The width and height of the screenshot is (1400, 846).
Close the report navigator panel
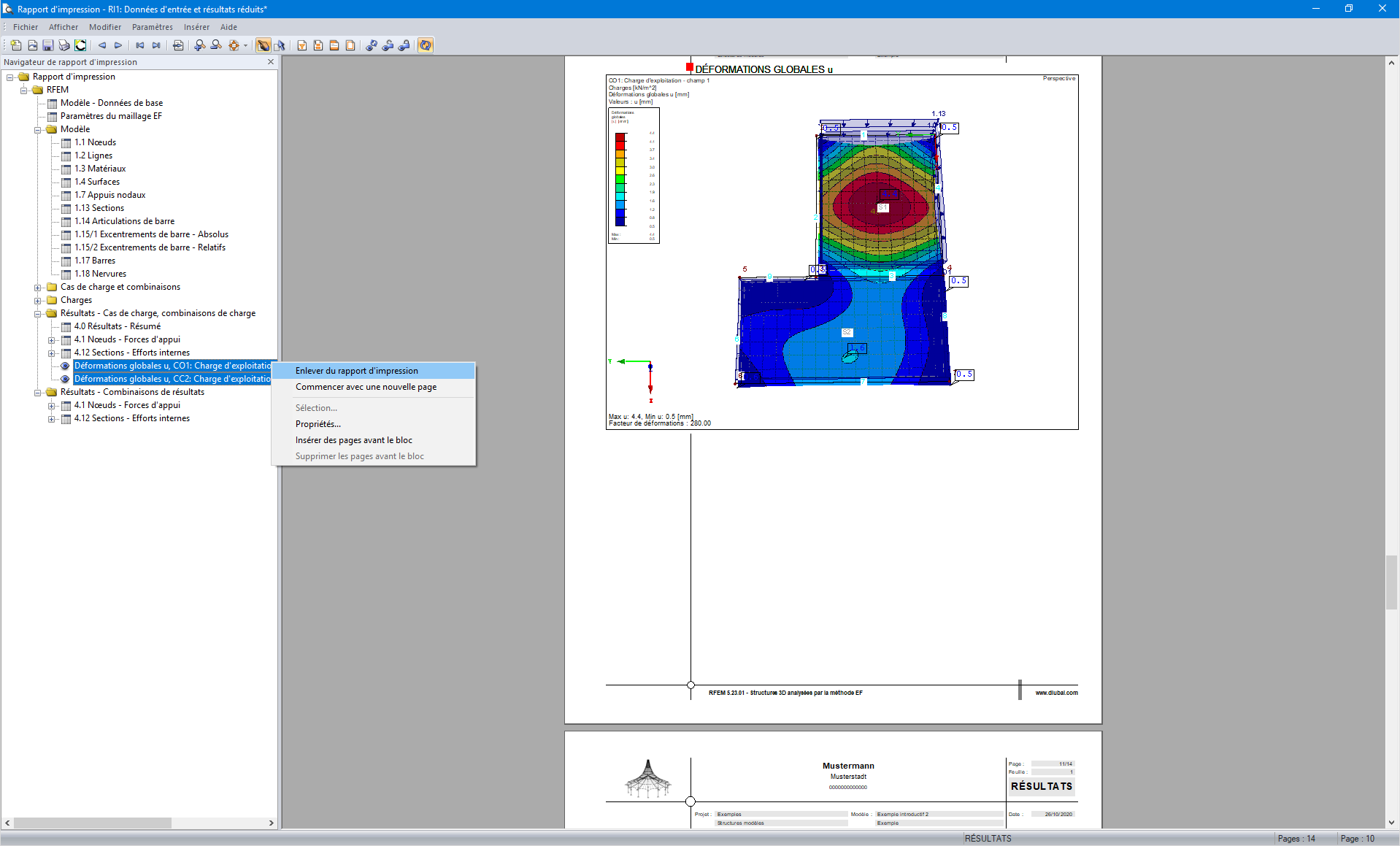271,62
